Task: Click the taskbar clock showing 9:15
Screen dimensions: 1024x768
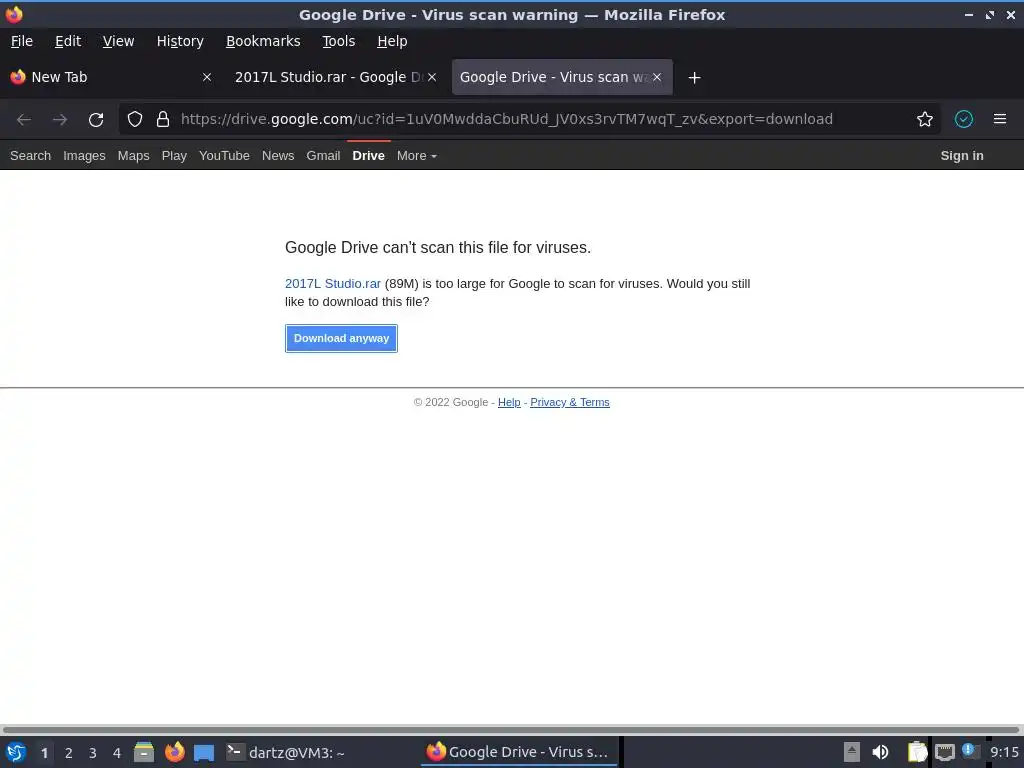Action: click(1004, 752)
